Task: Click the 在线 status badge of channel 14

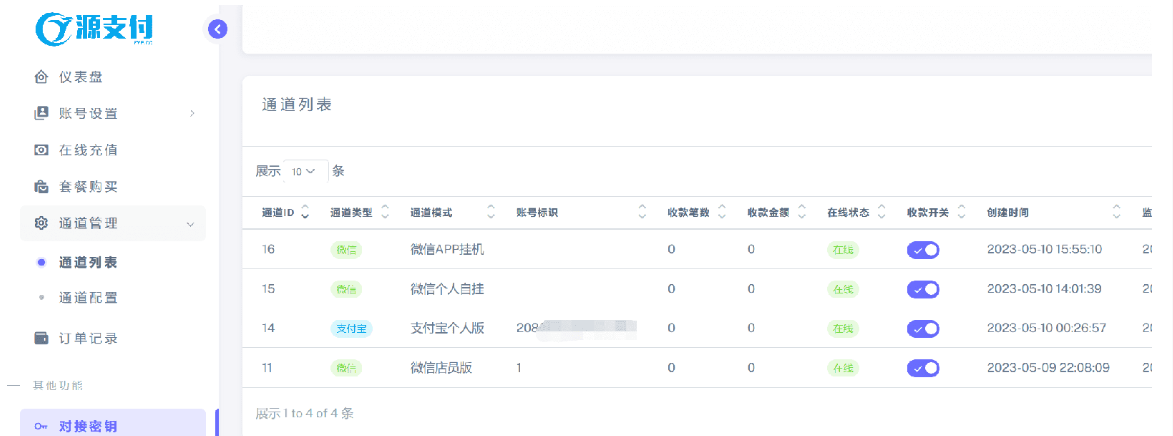Action: [x=843, y=328]
